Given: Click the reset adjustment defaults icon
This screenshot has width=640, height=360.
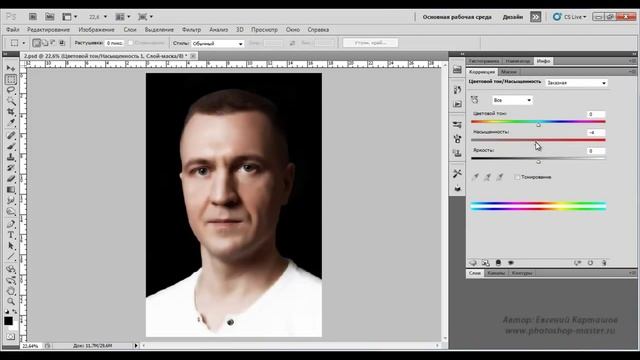Looking at the screenshot, I should [x=590, y=263].
